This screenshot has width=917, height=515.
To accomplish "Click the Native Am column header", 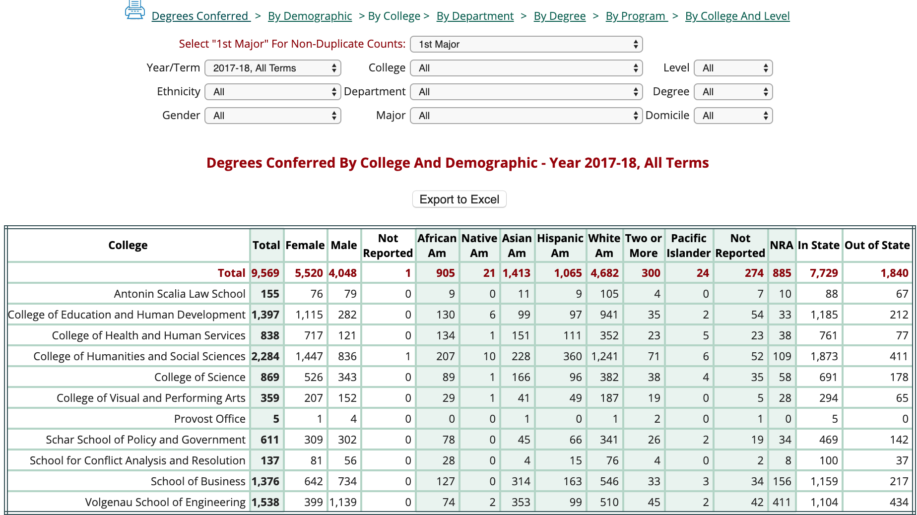I will [479, 246].
